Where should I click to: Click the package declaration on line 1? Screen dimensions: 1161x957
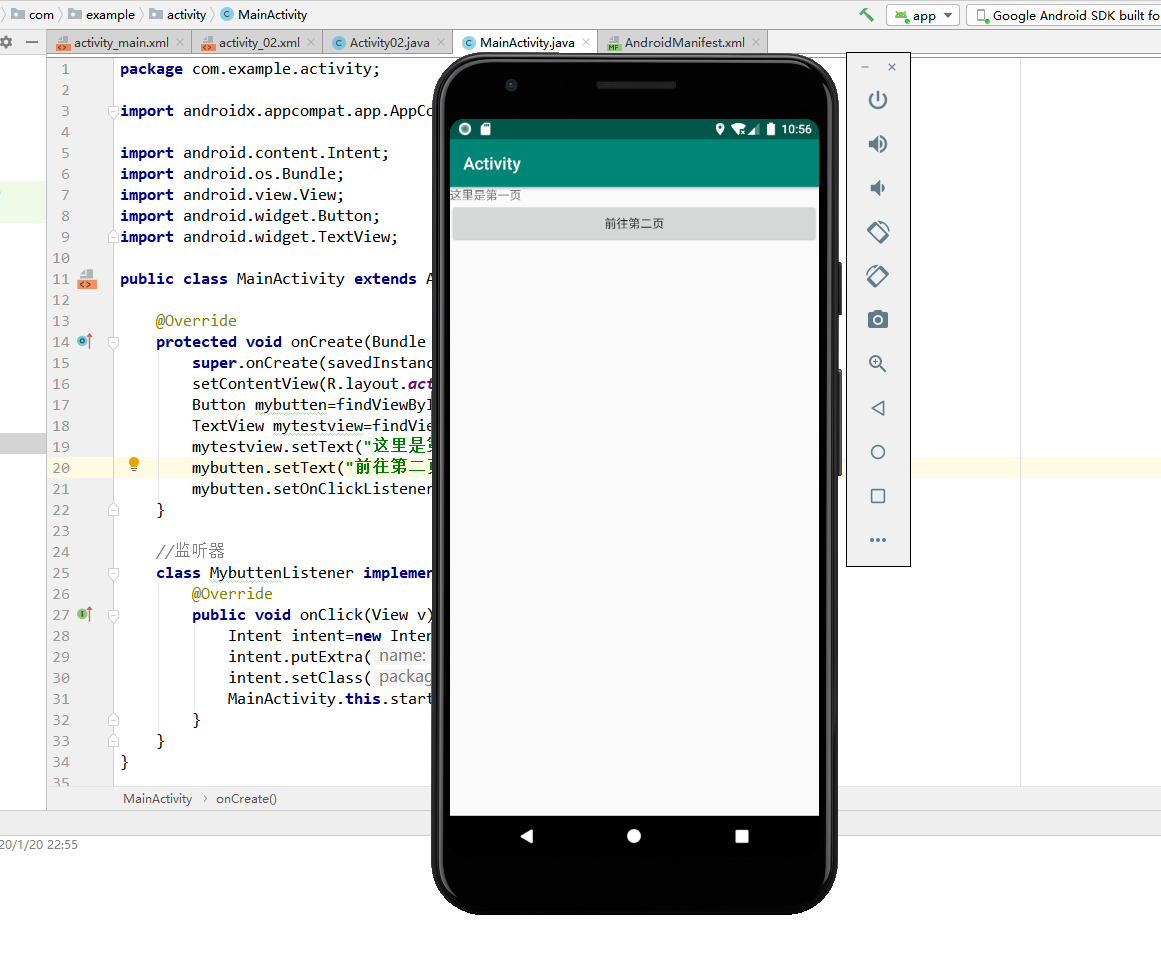pyautogui.click(x=250, y=69)
